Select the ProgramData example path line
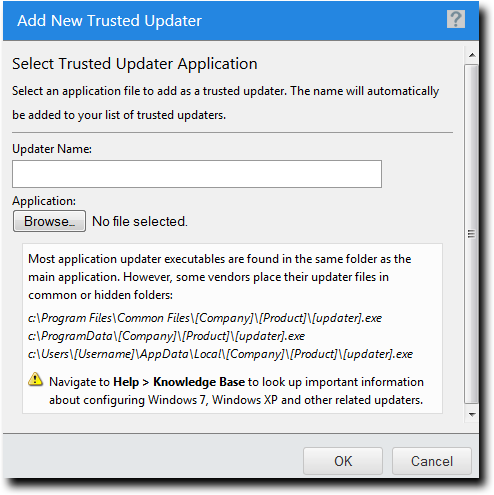The image size is (494, 495). (x=166, y=336)
